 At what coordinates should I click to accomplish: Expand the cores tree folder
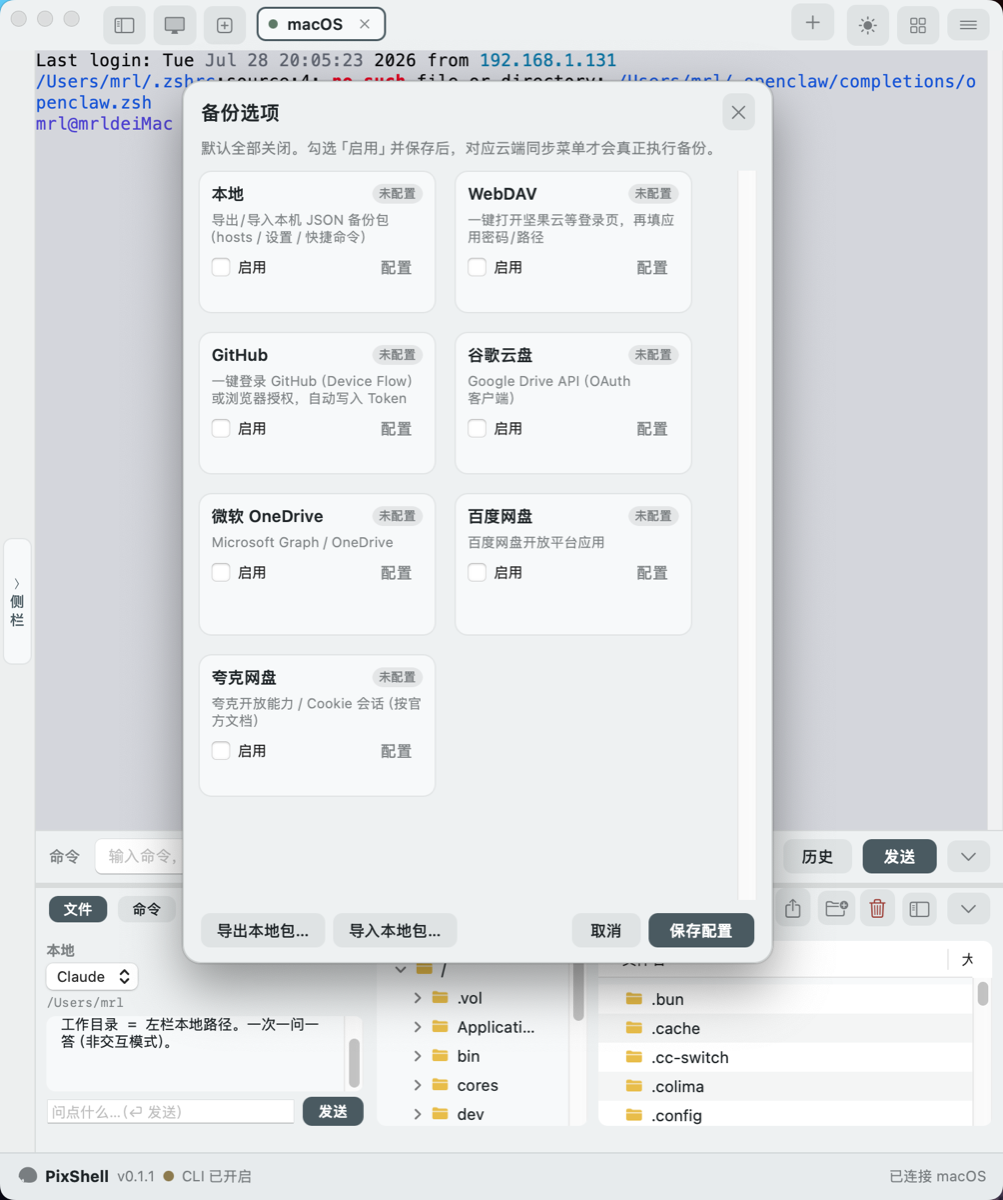tap(417, 1085)
